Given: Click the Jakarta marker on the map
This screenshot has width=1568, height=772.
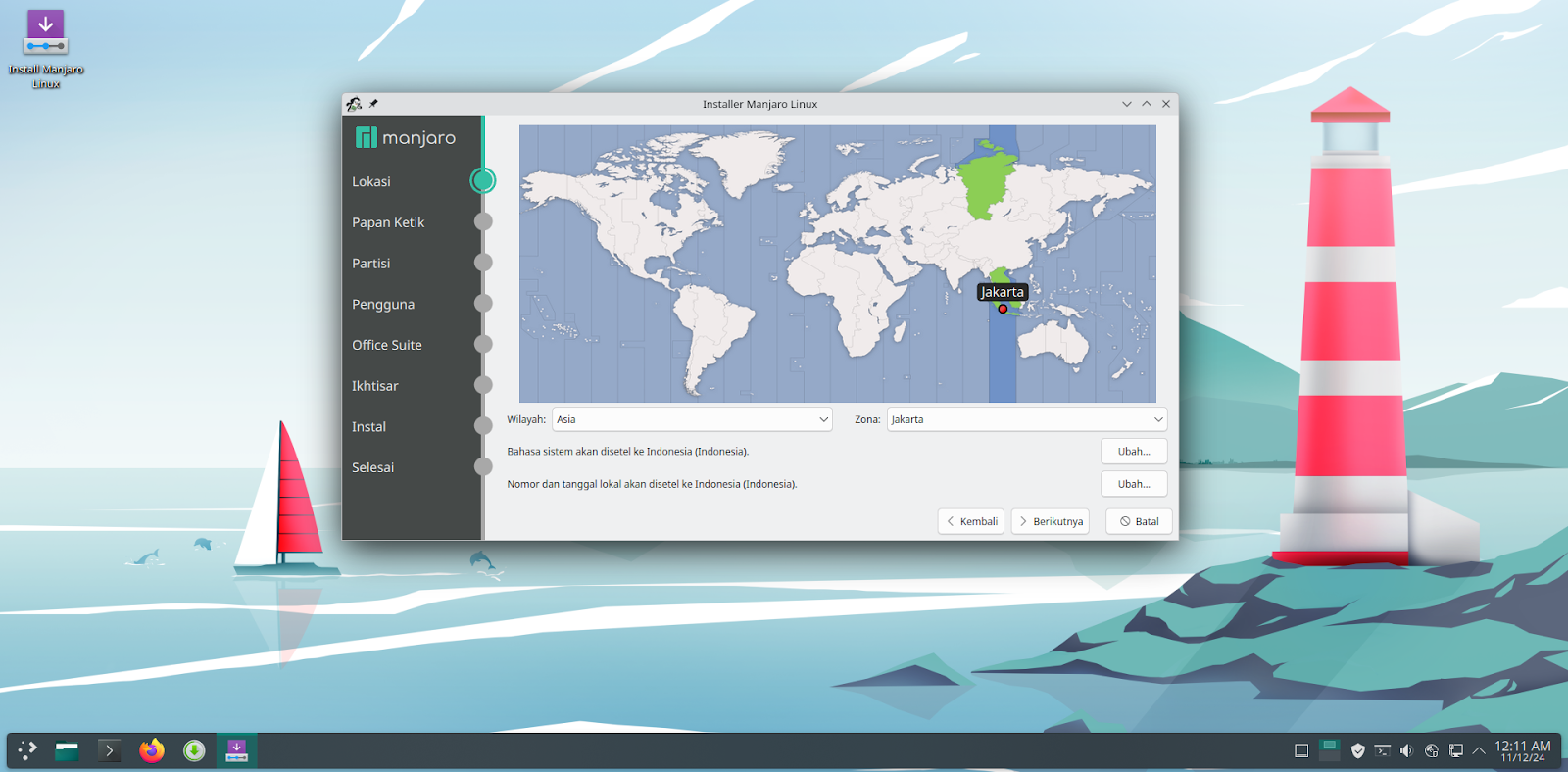Looking at the screenshot, I should [x=1003, y=309].
